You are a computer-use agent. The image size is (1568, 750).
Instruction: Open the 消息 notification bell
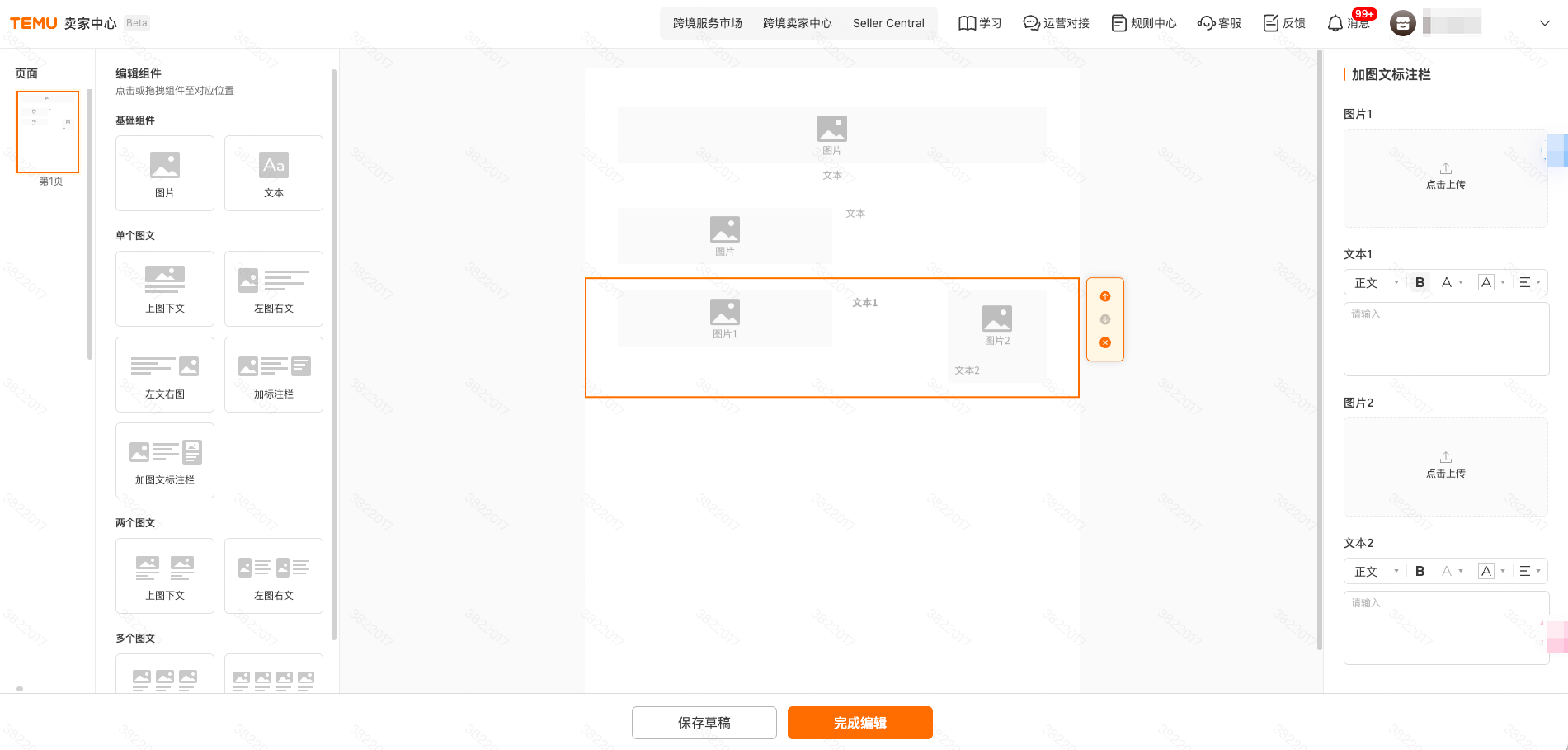pyautogui.click(x=1335, y=23)
